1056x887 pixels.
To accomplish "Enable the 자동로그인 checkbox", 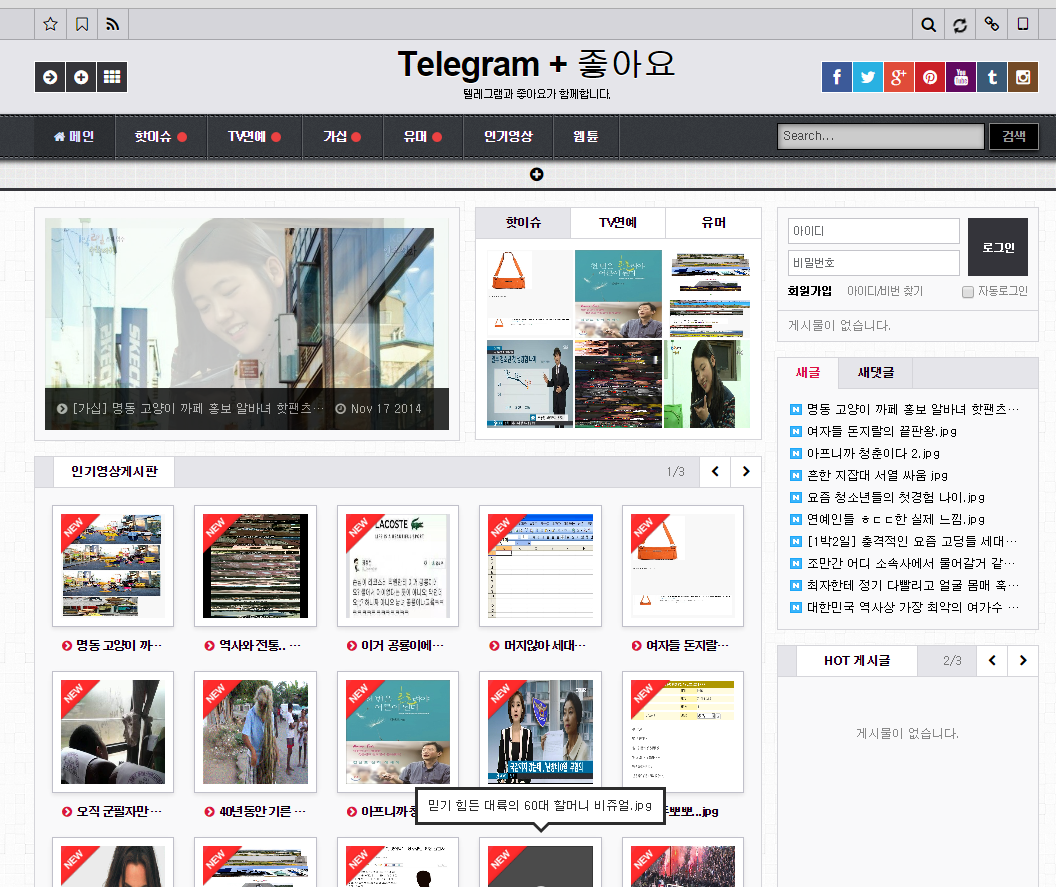I will [x=967, y=292].
